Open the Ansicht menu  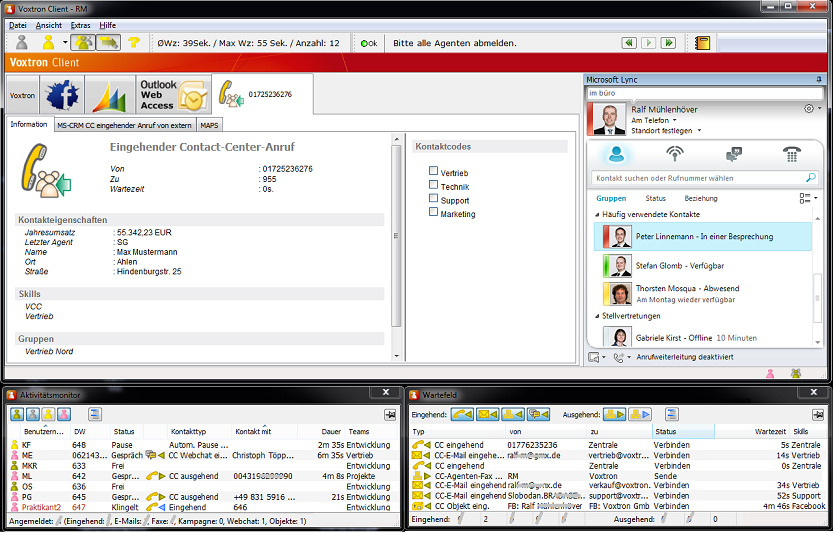pos(48,25)
